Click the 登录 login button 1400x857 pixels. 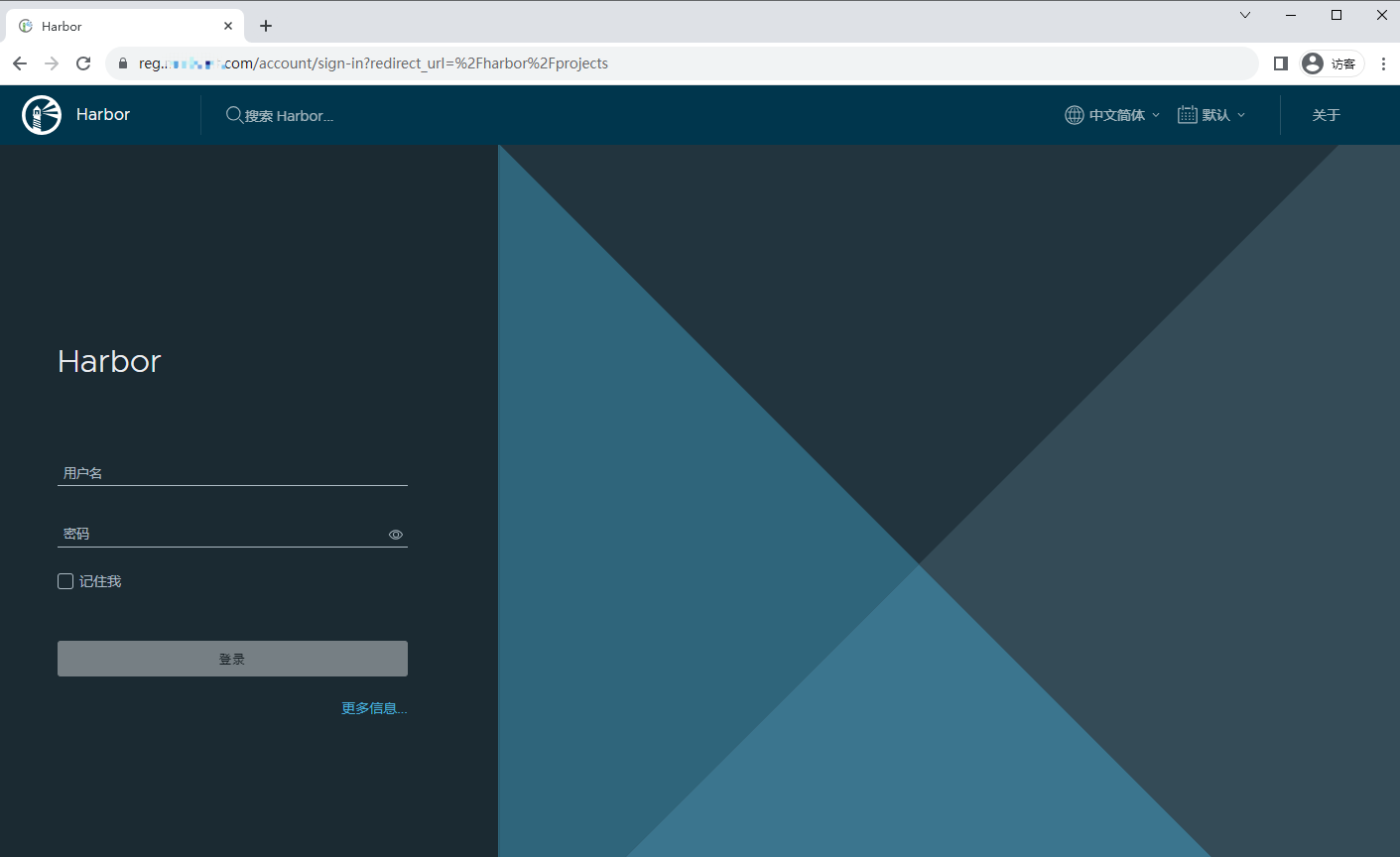pos(232,659)
